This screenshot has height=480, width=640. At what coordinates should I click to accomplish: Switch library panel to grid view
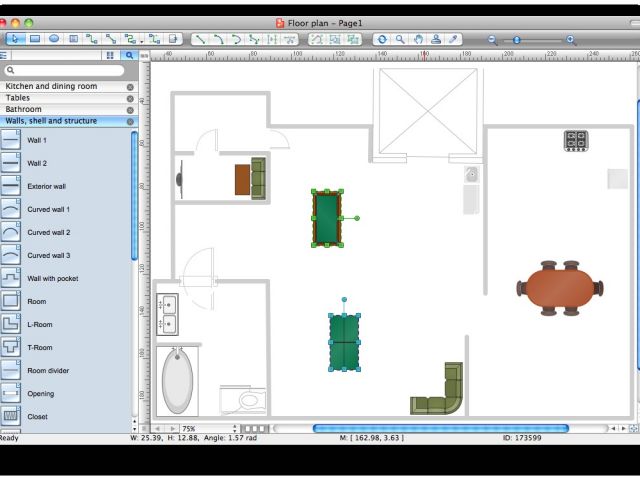(x=110, y=55)
